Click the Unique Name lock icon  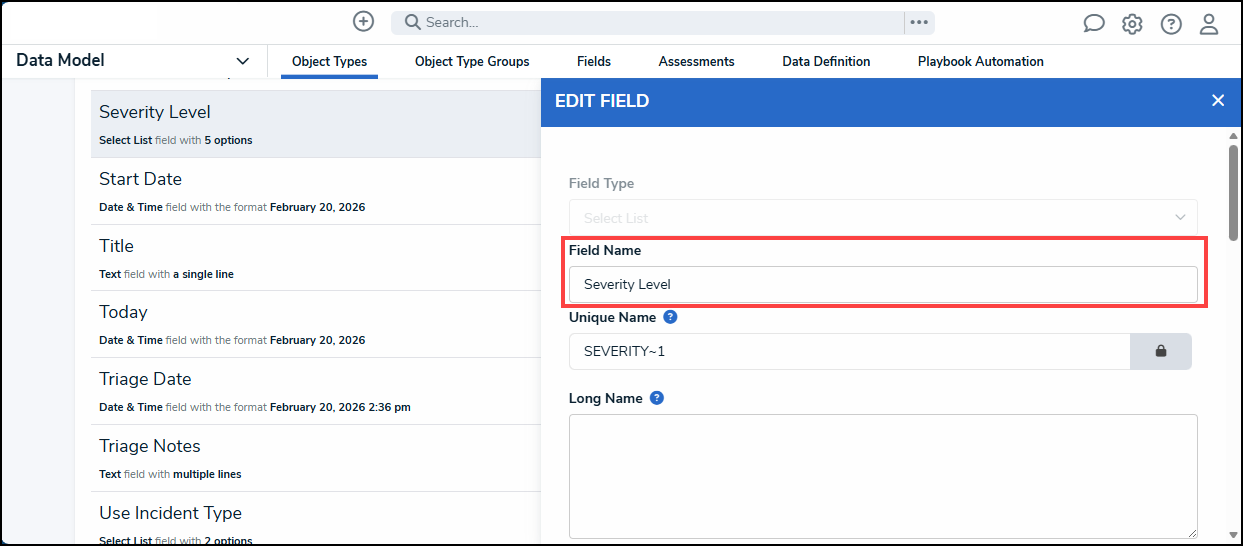coord(1160,351)
